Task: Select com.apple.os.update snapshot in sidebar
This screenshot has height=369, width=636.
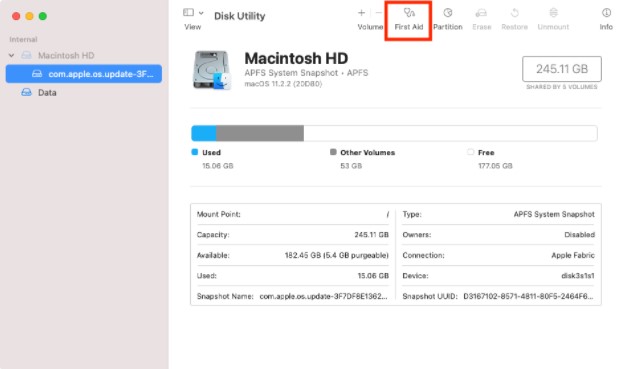Action: pyautogui.click(x=84, y=74)
